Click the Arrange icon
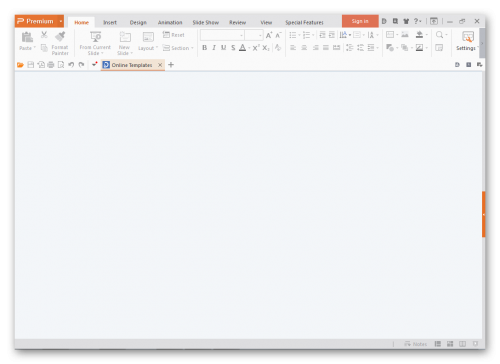Viewport: 500px width, 364px height. [404, 48]
